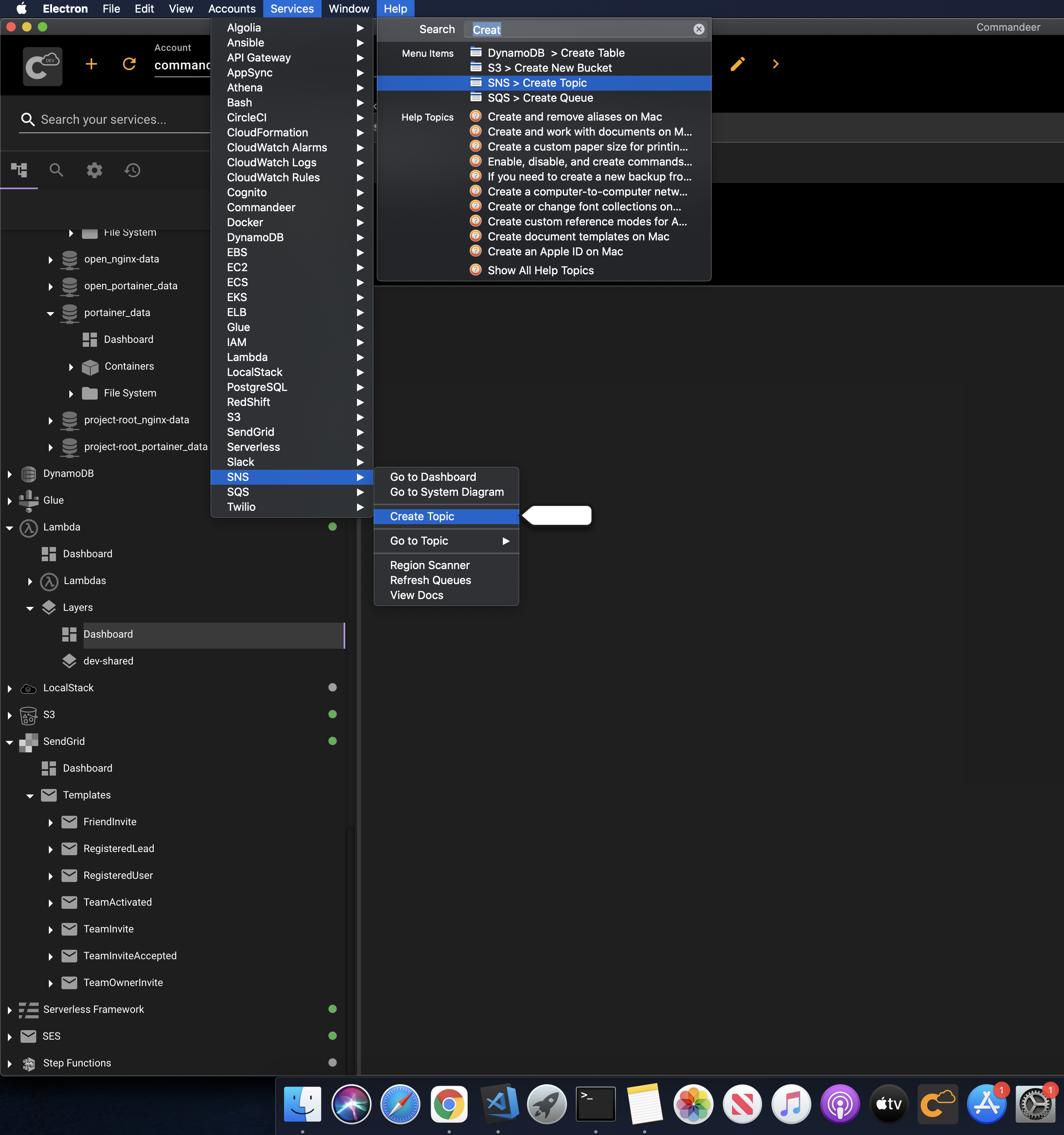The image size is (1064, 1135).
Task: Select Containers under portainer_data
Action: coord(129,366)
